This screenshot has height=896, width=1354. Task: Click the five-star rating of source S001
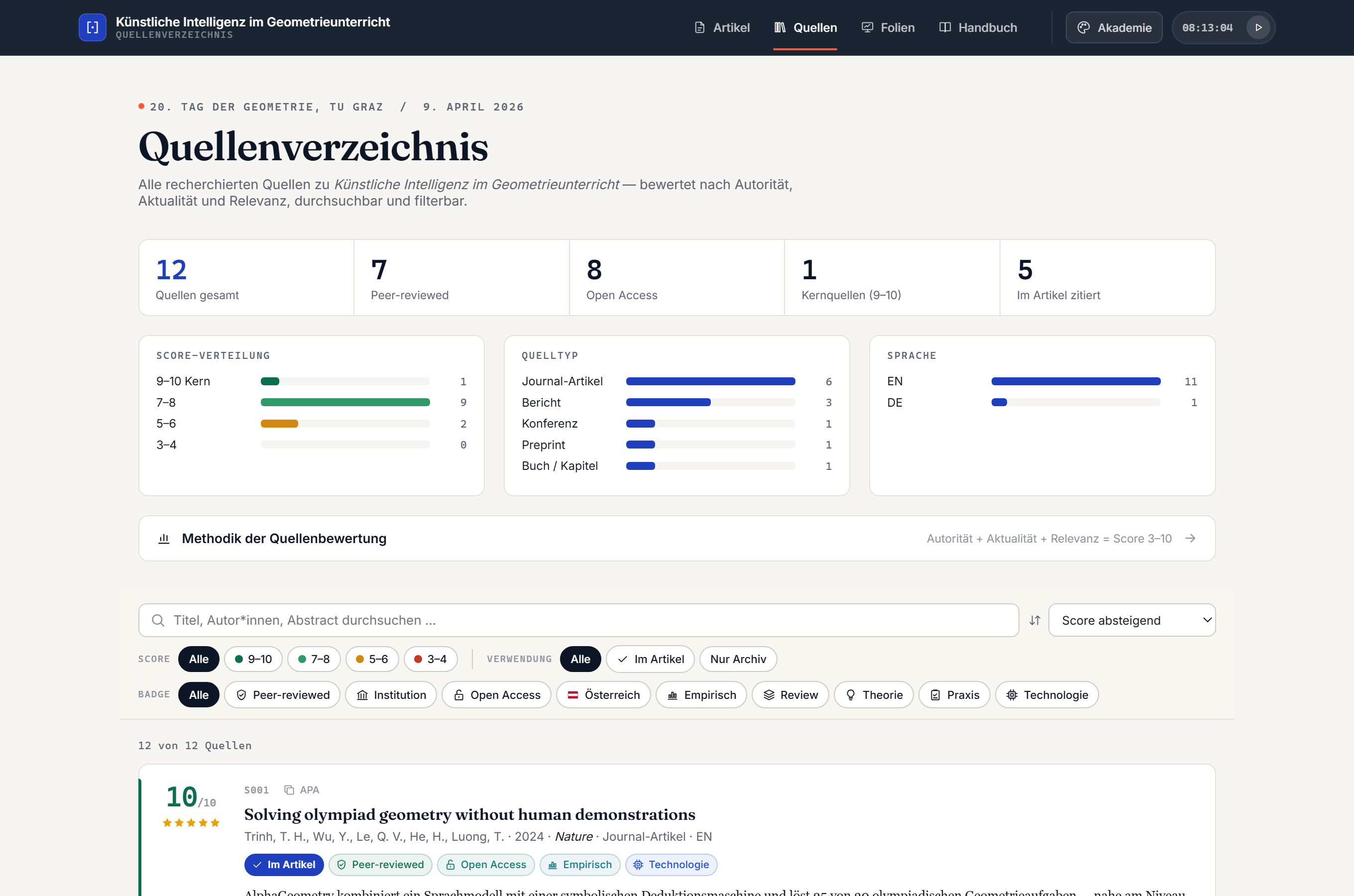tap(191, 823)
